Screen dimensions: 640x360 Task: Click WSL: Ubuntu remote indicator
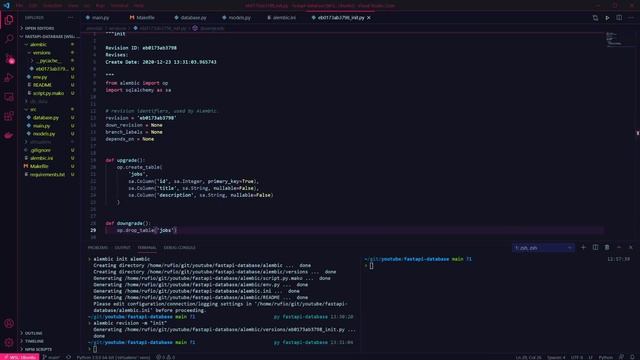[x=20, y=357]
